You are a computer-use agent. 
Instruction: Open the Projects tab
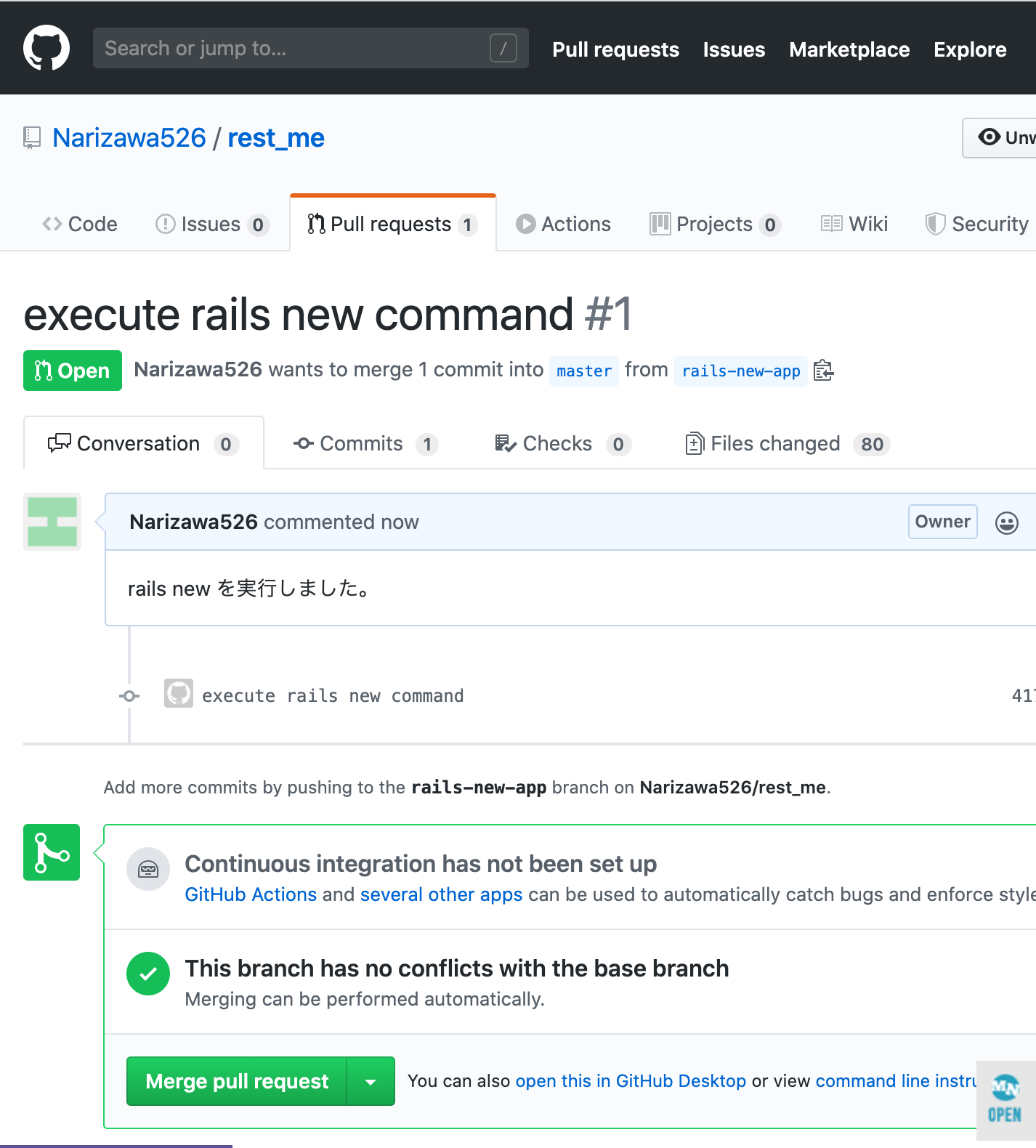point(716,224)
